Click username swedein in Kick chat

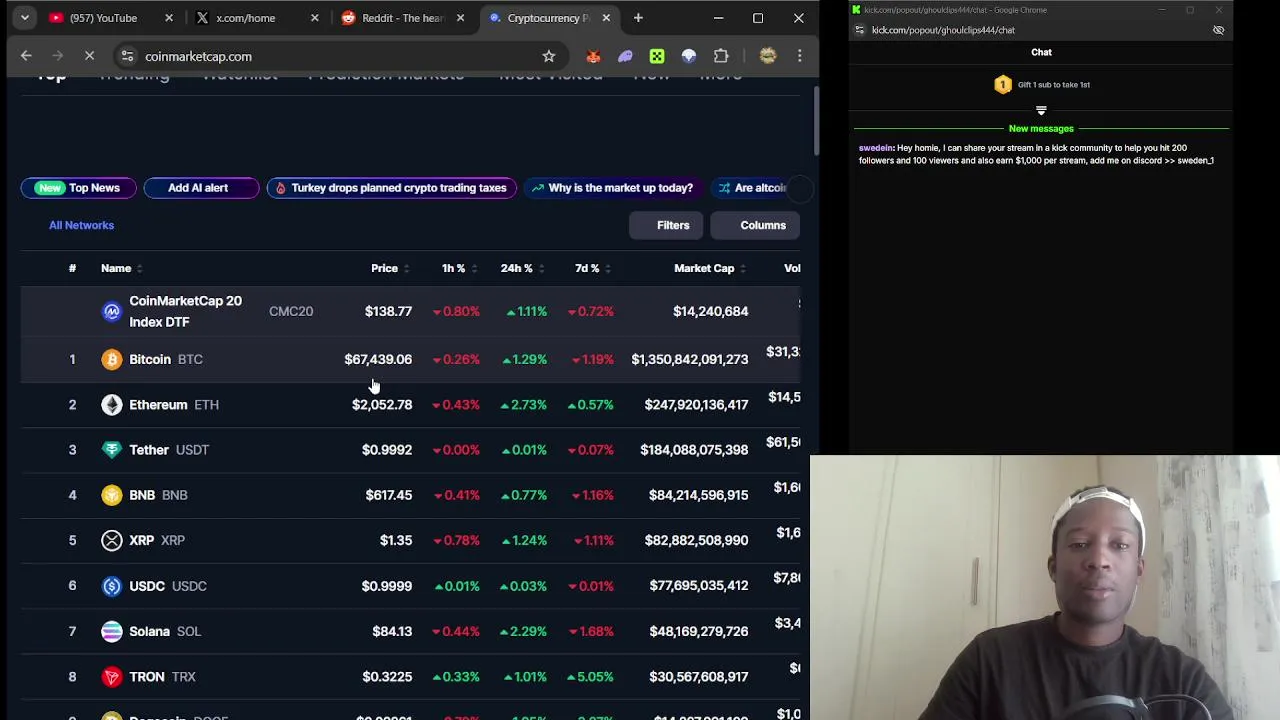coord(875,148)
